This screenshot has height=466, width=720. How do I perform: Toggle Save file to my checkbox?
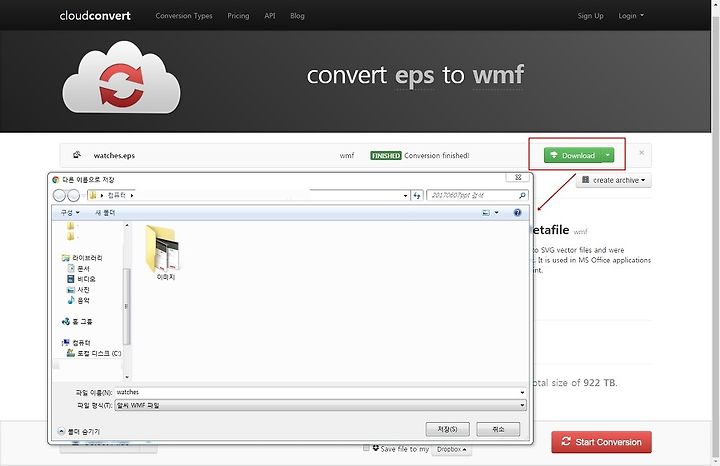click(366, 448)
